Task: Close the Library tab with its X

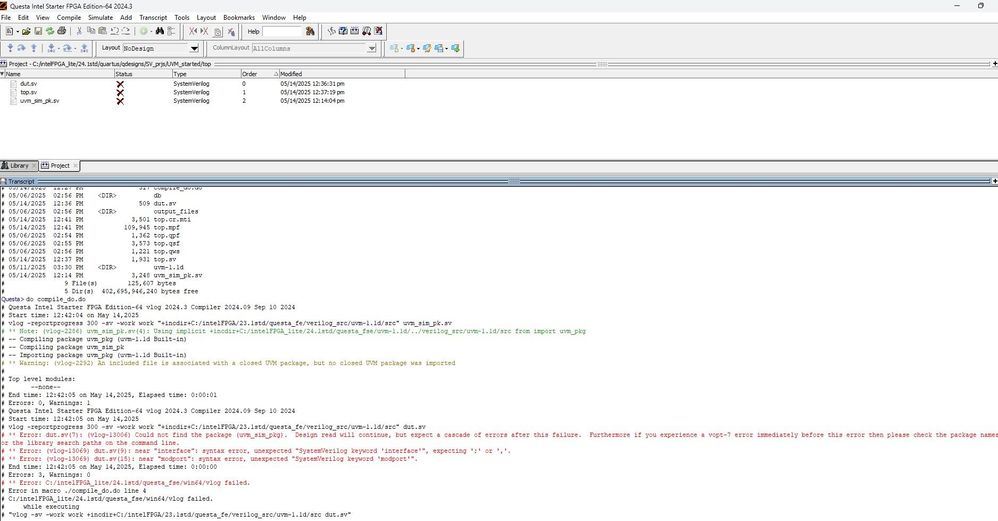Action: (34, 165)
